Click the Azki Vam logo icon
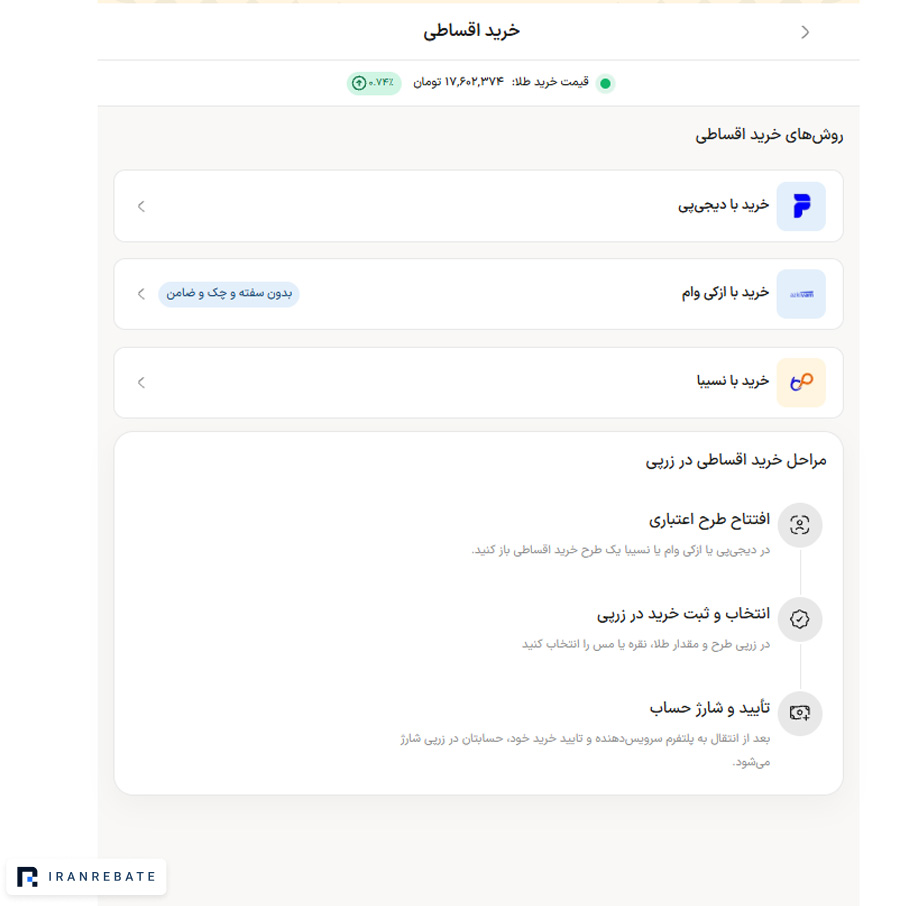Image resolution: width=900 pixels, height=906 pixels. (801, 294)
